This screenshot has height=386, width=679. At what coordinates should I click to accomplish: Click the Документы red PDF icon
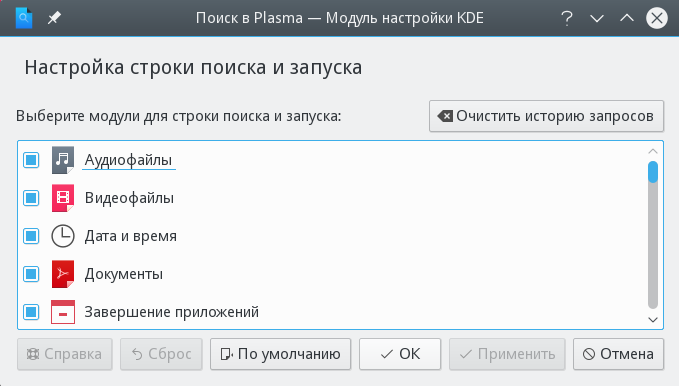pyautogui.click(x=63, y=274)
